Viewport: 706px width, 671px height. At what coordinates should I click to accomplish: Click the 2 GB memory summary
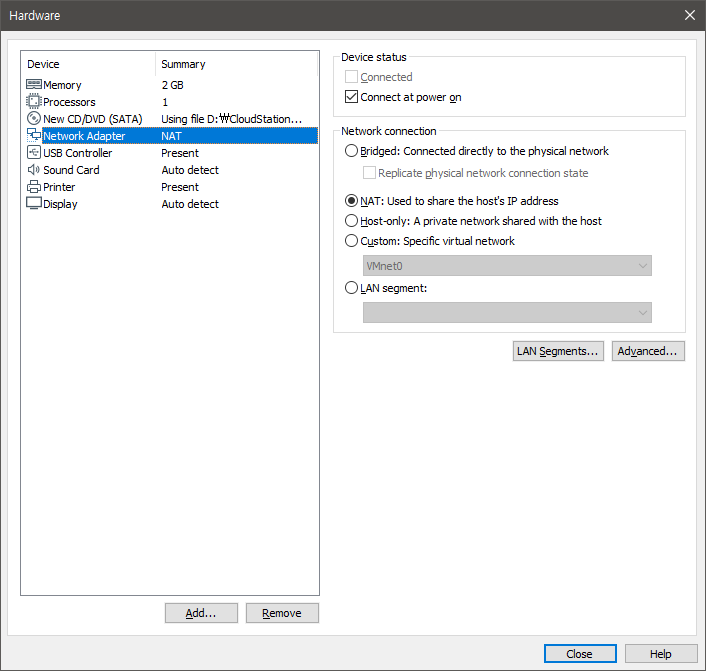(172, 85)
